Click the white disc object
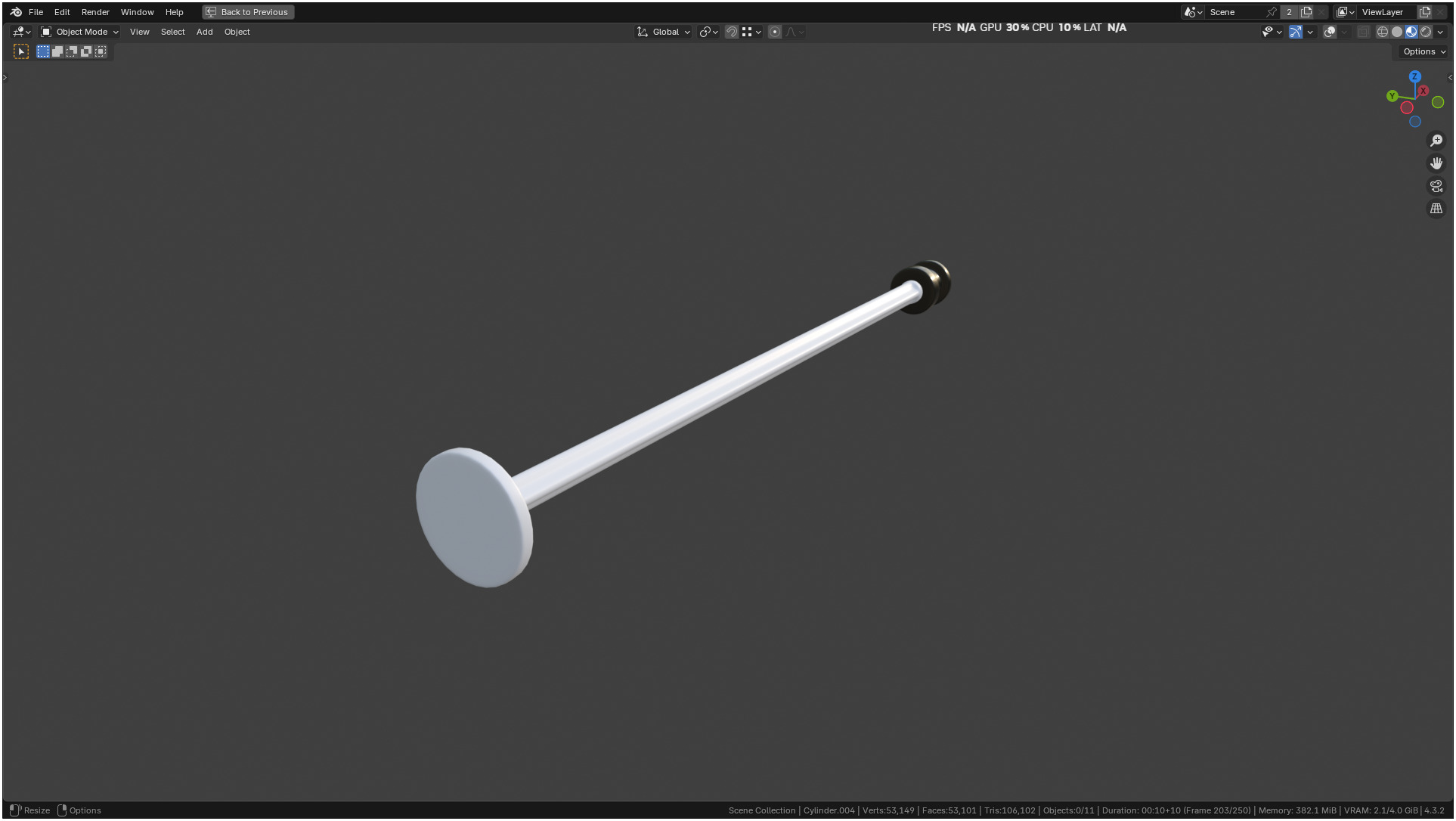This screenshot has height=821, width=1456. click(x=474, y=517)
